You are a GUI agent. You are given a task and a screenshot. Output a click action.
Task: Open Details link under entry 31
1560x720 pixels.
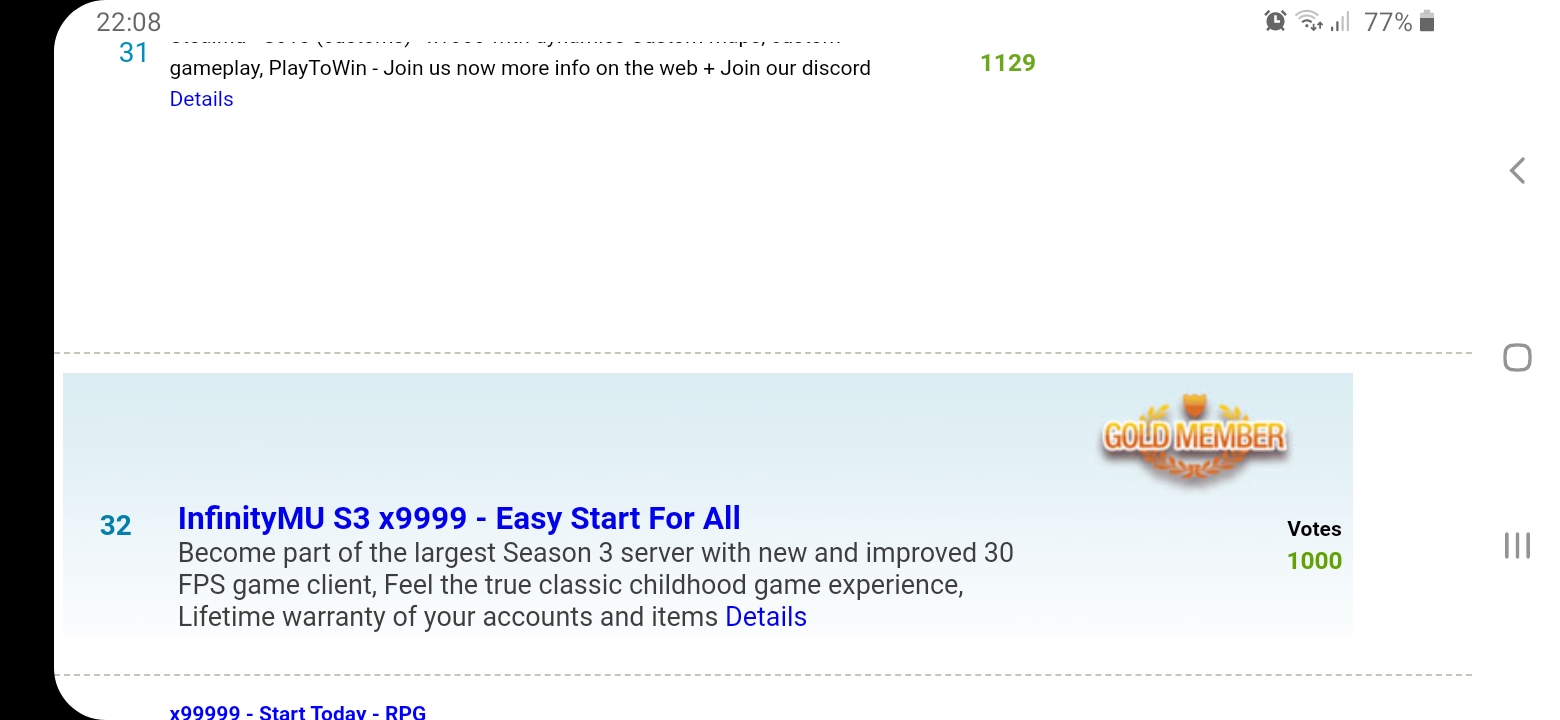(x=201, y=99)
